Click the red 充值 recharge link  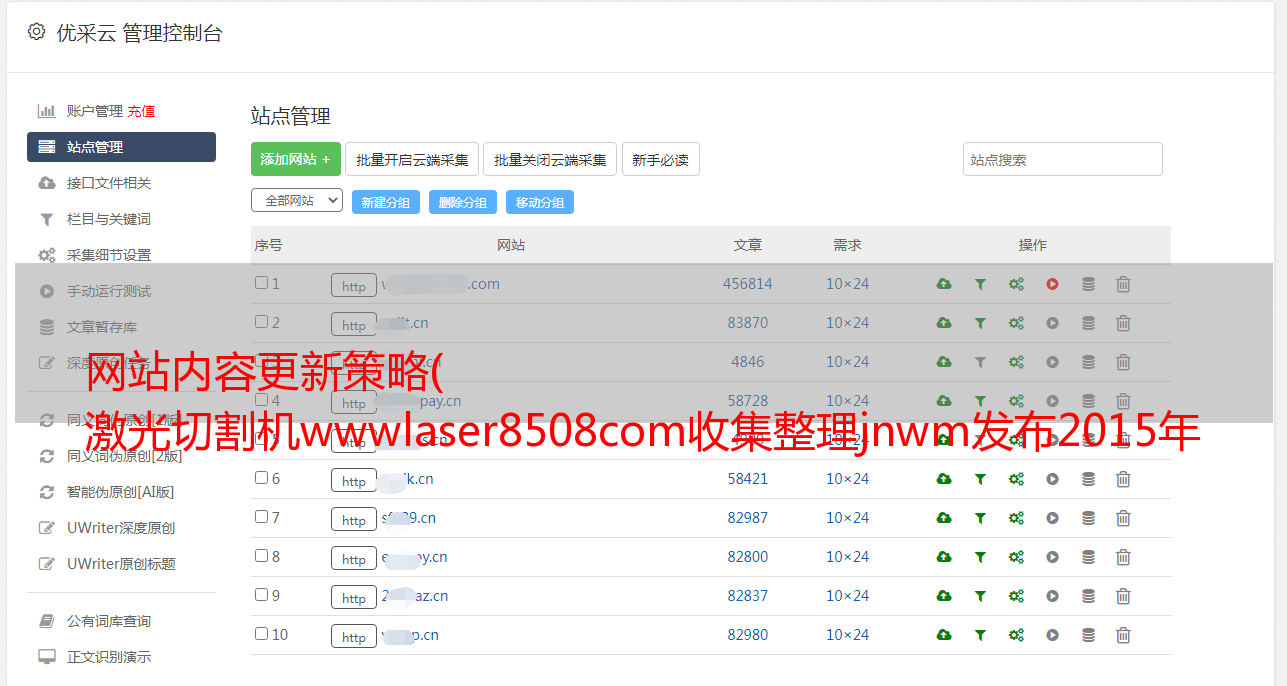(x=141, y=111)
